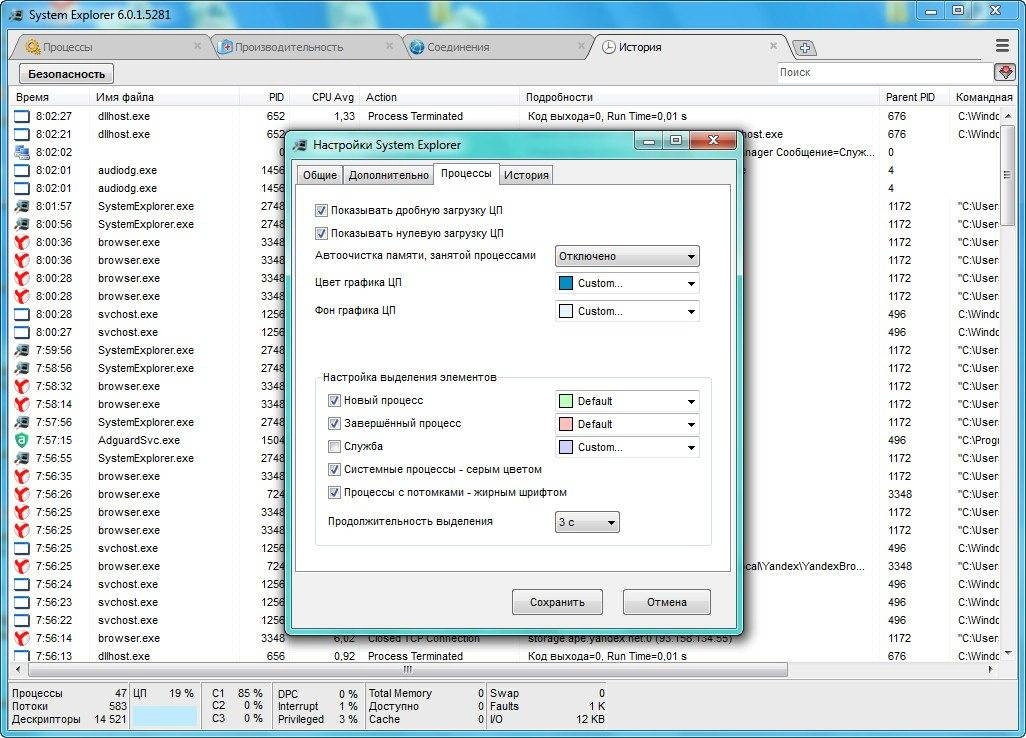Click the Безопасность button
The width and height of the screenshot is (1026, 738).
tap(66, 74)
